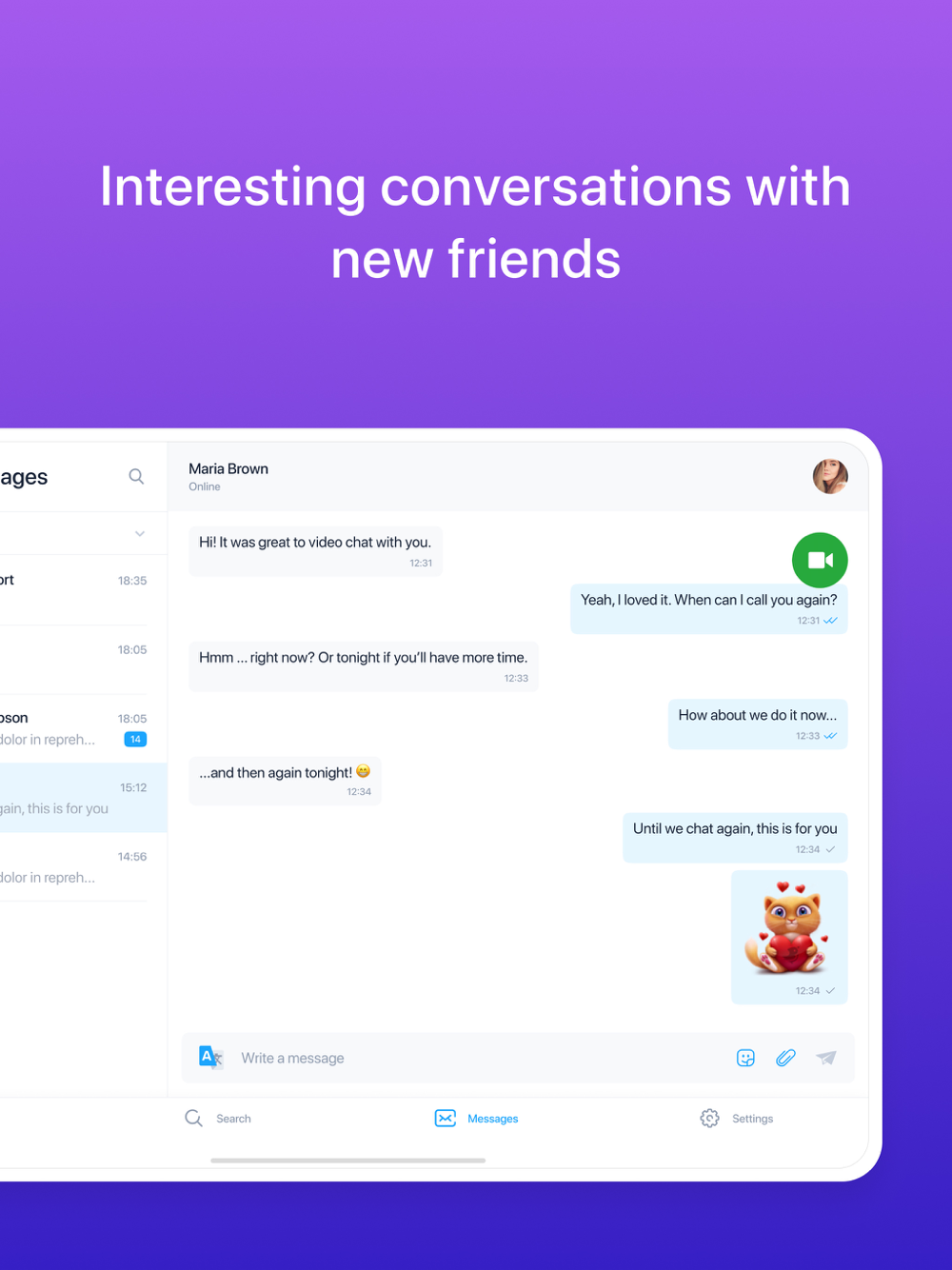Expand the chevron dropdown in conversation list
The height and width of the screenshot is (1270, 952).
[140, 533]
